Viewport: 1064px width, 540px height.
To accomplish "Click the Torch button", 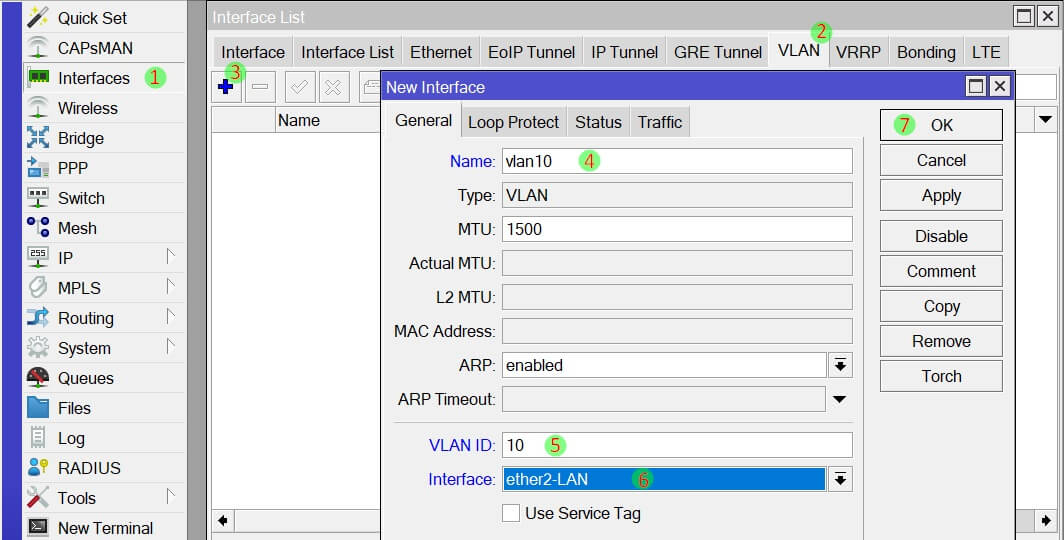I will (x=941, y=376).
